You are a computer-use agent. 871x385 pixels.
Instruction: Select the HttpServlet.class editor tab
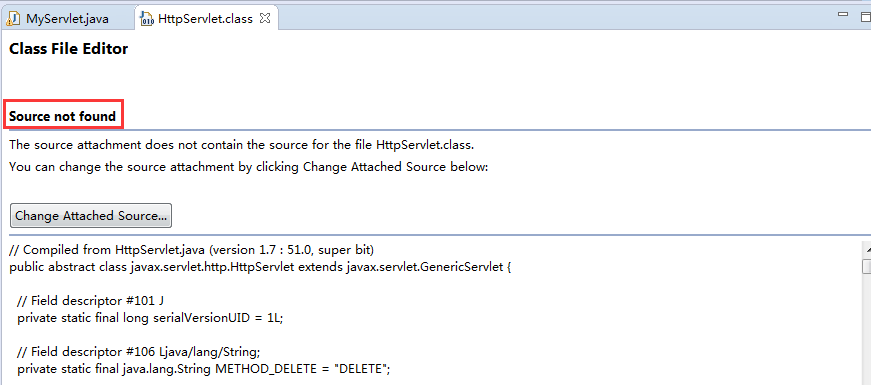coord(205,19)
